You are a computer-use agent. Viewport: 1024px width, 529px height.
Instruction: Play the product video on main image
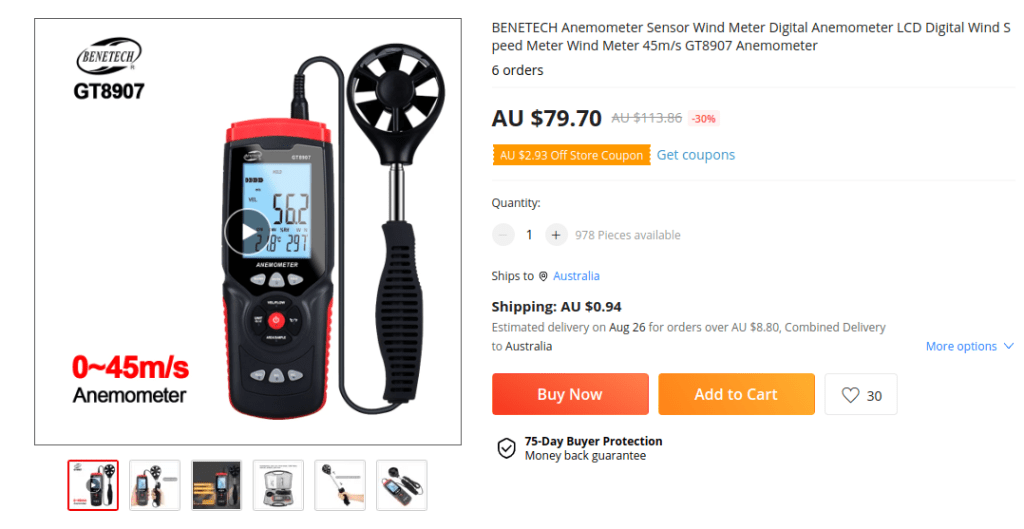[248, 232]
